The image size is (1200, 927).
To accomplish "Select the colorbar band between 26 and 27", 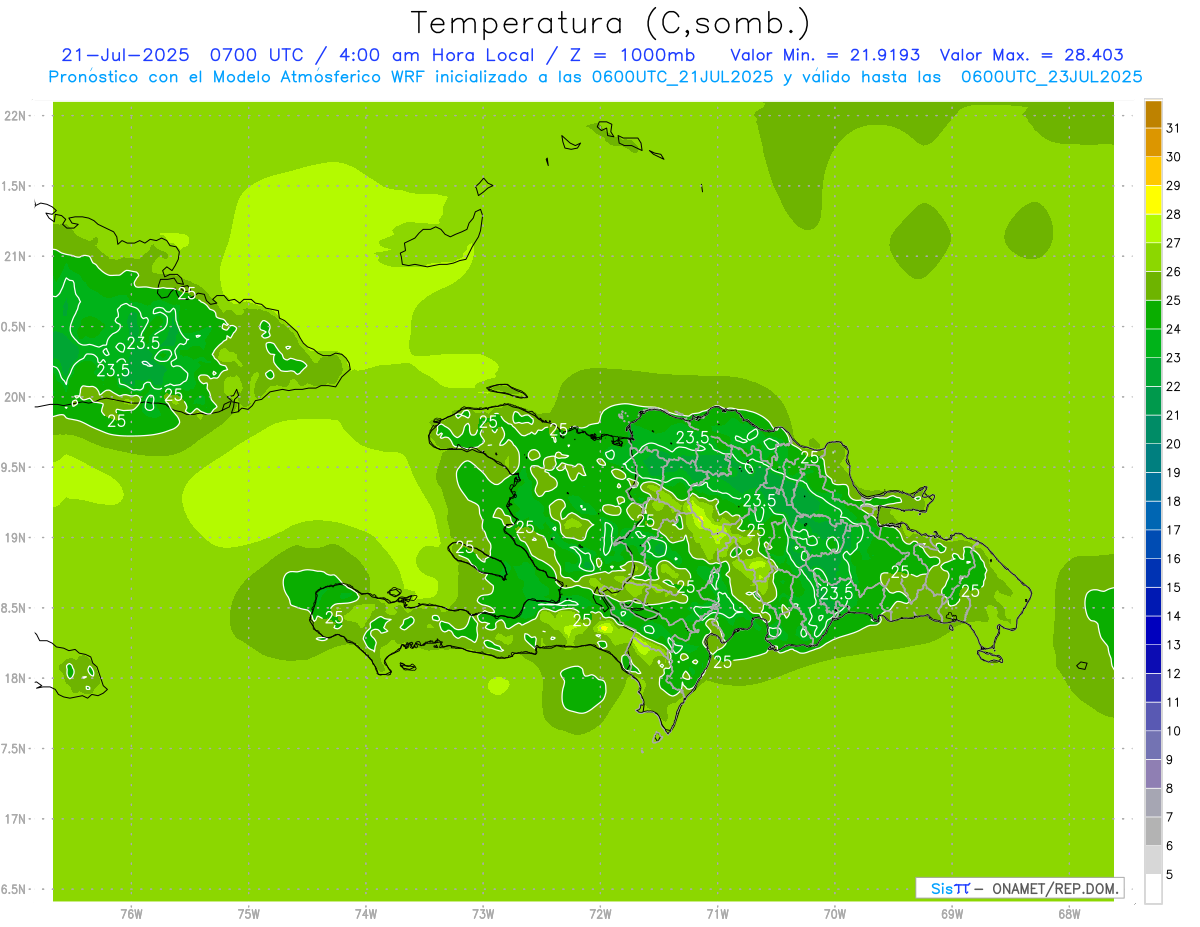I will tap(1153, 257).
